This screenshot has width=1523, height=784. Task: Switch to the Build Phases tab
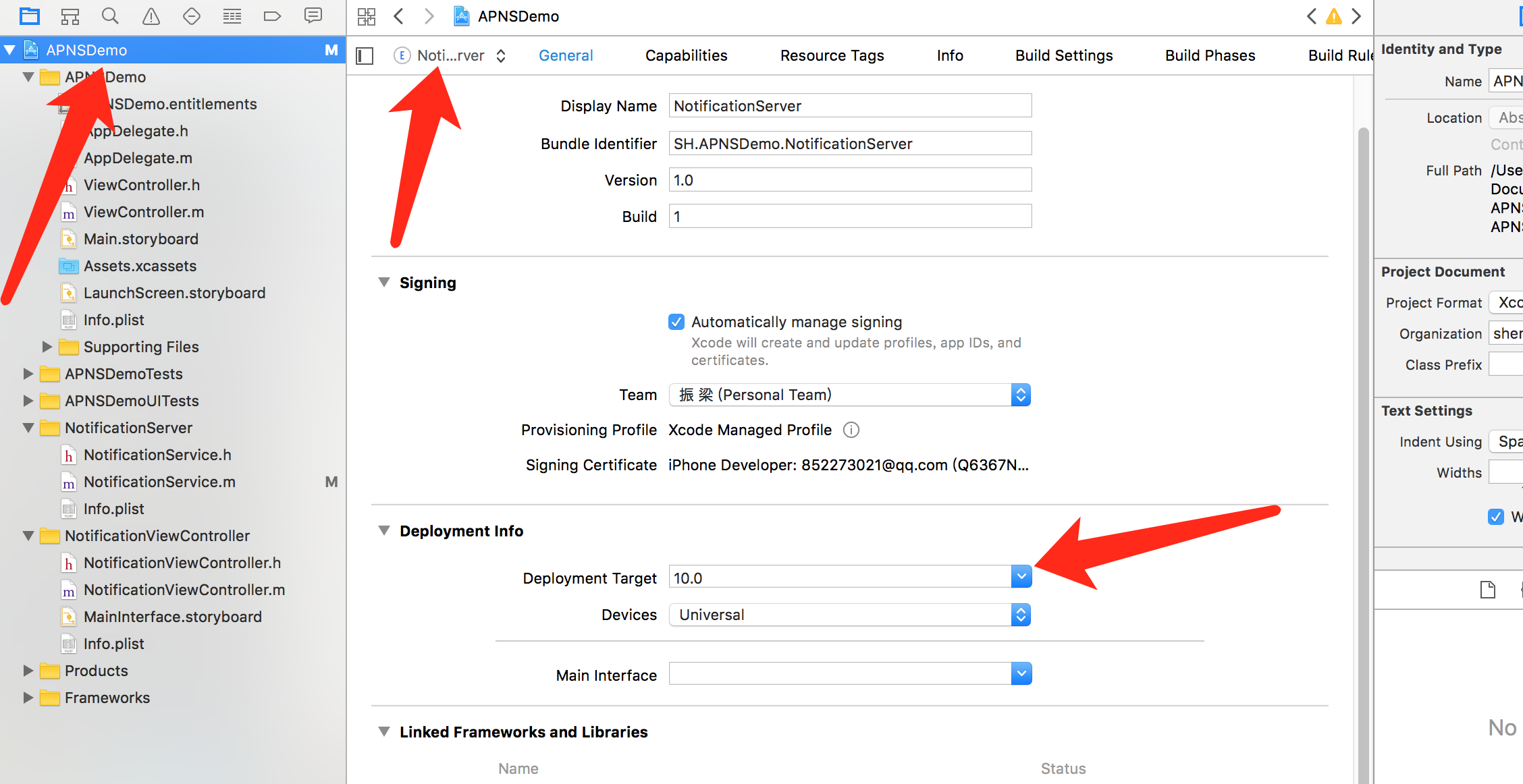(1210, 55)
